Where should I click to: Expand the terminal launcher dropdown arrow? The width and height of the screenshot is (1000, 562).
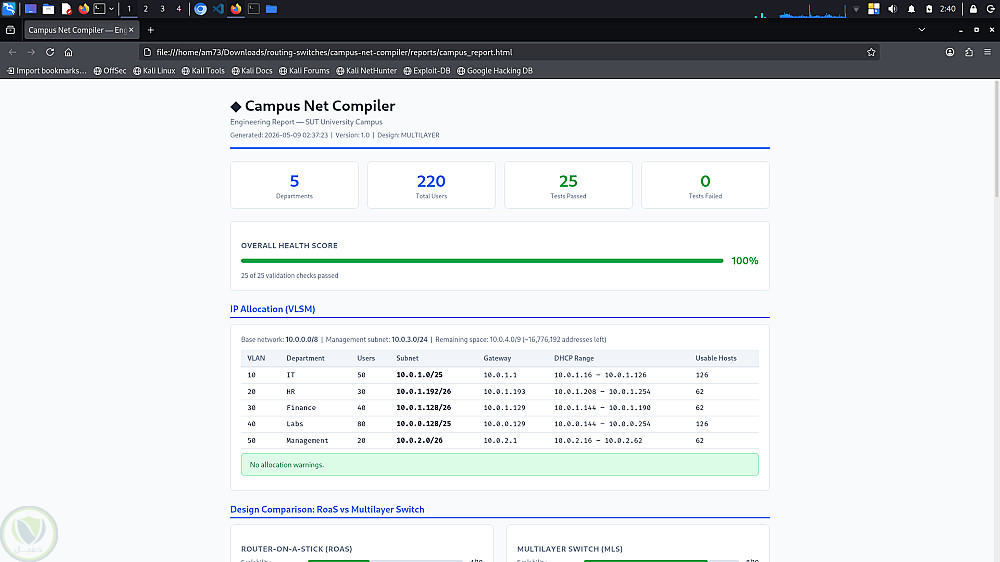[111, 9]
